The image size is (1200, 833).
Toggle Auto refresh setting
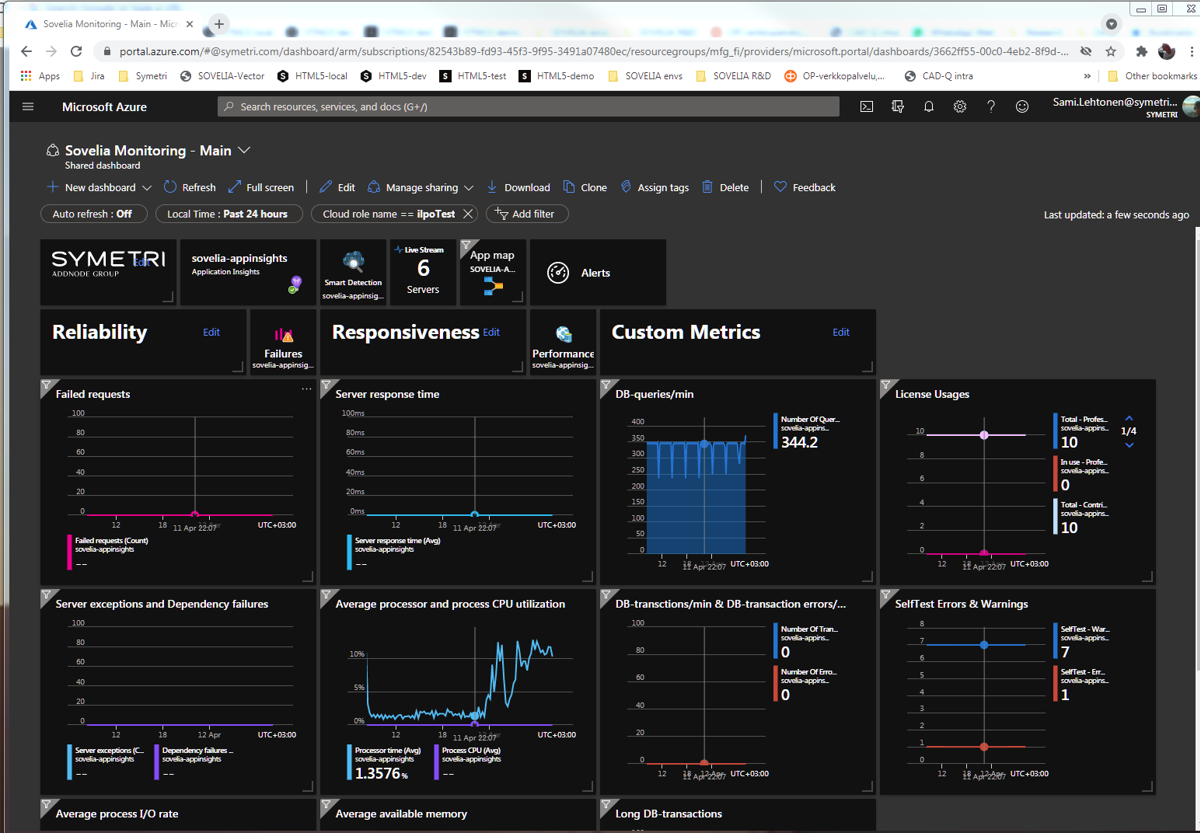(x=93, y=213)
